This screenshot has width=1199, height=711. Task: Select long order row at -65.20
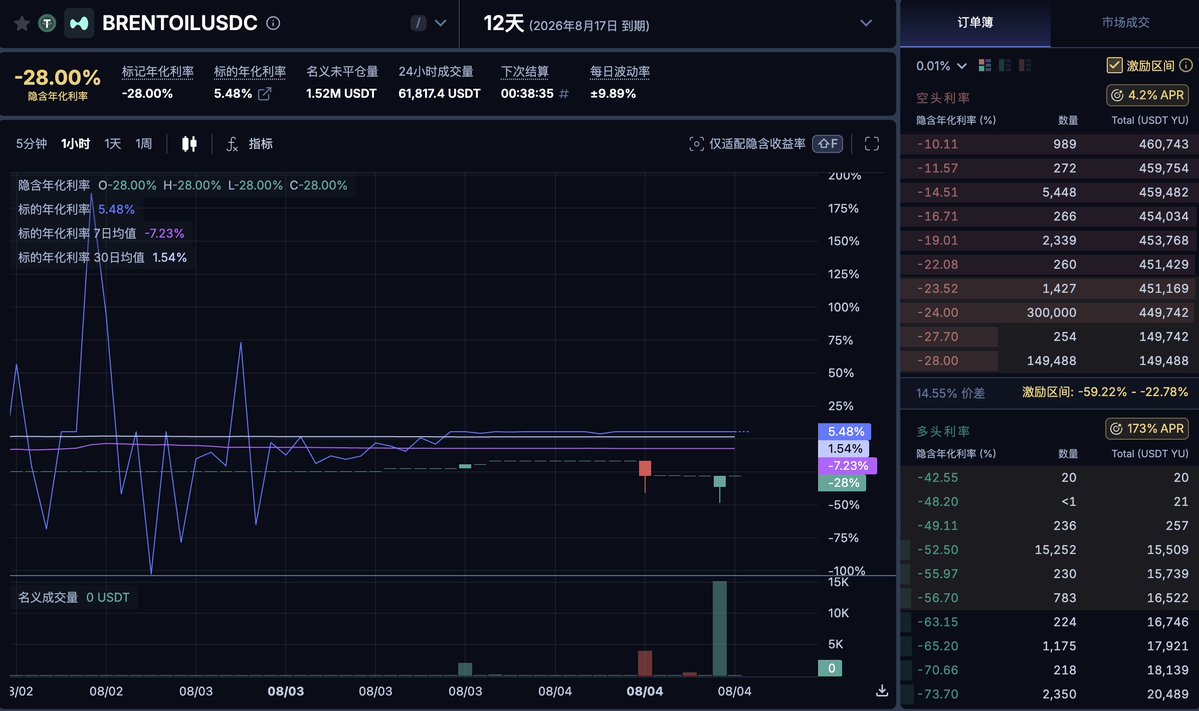pyautogui.click(x=1050, y=646)
